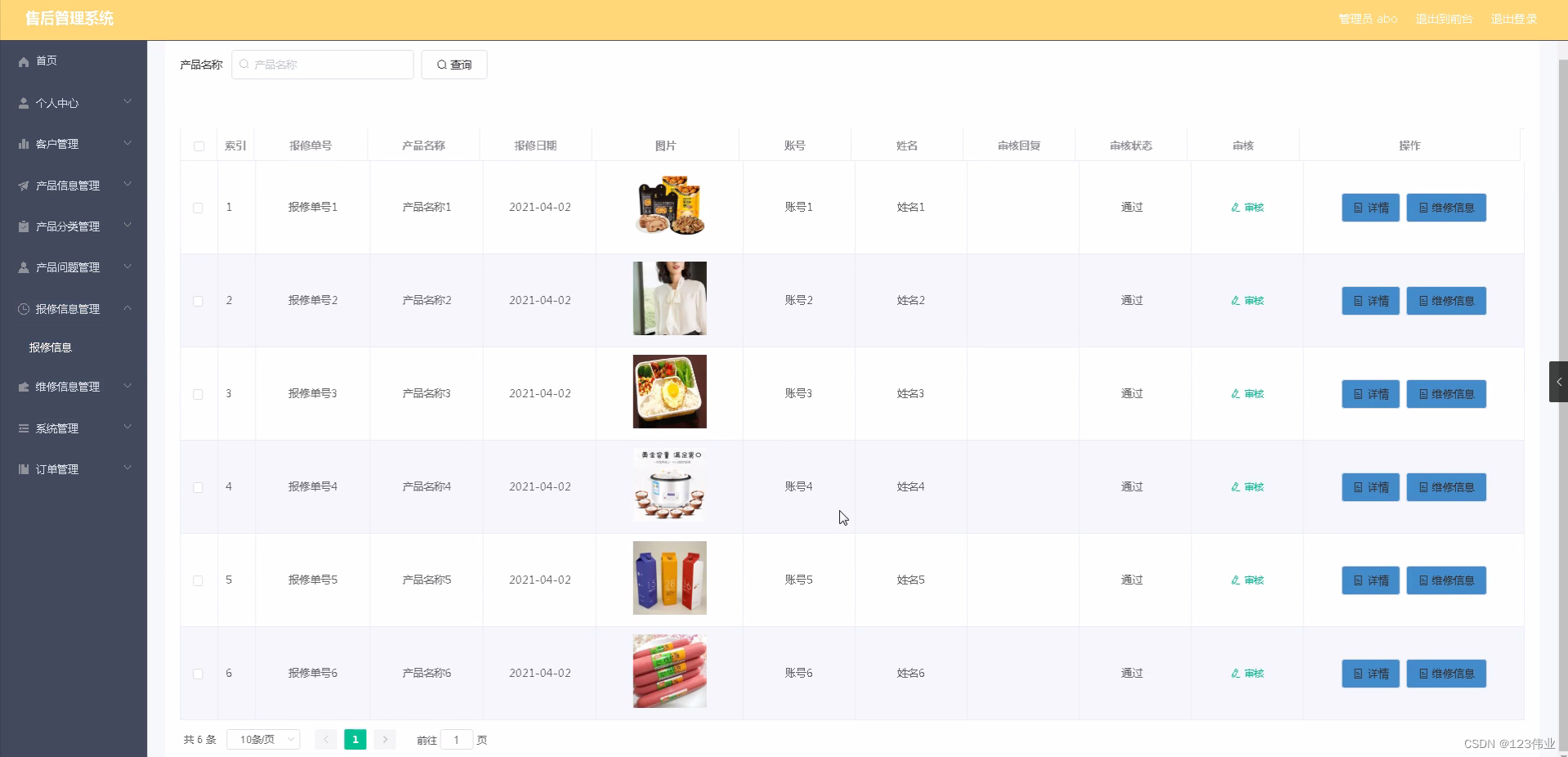The width and height of the screenshot is (1568, 757).
Task: Click 退出到前台 in the top bar
Action: (x=1443, y=19)
